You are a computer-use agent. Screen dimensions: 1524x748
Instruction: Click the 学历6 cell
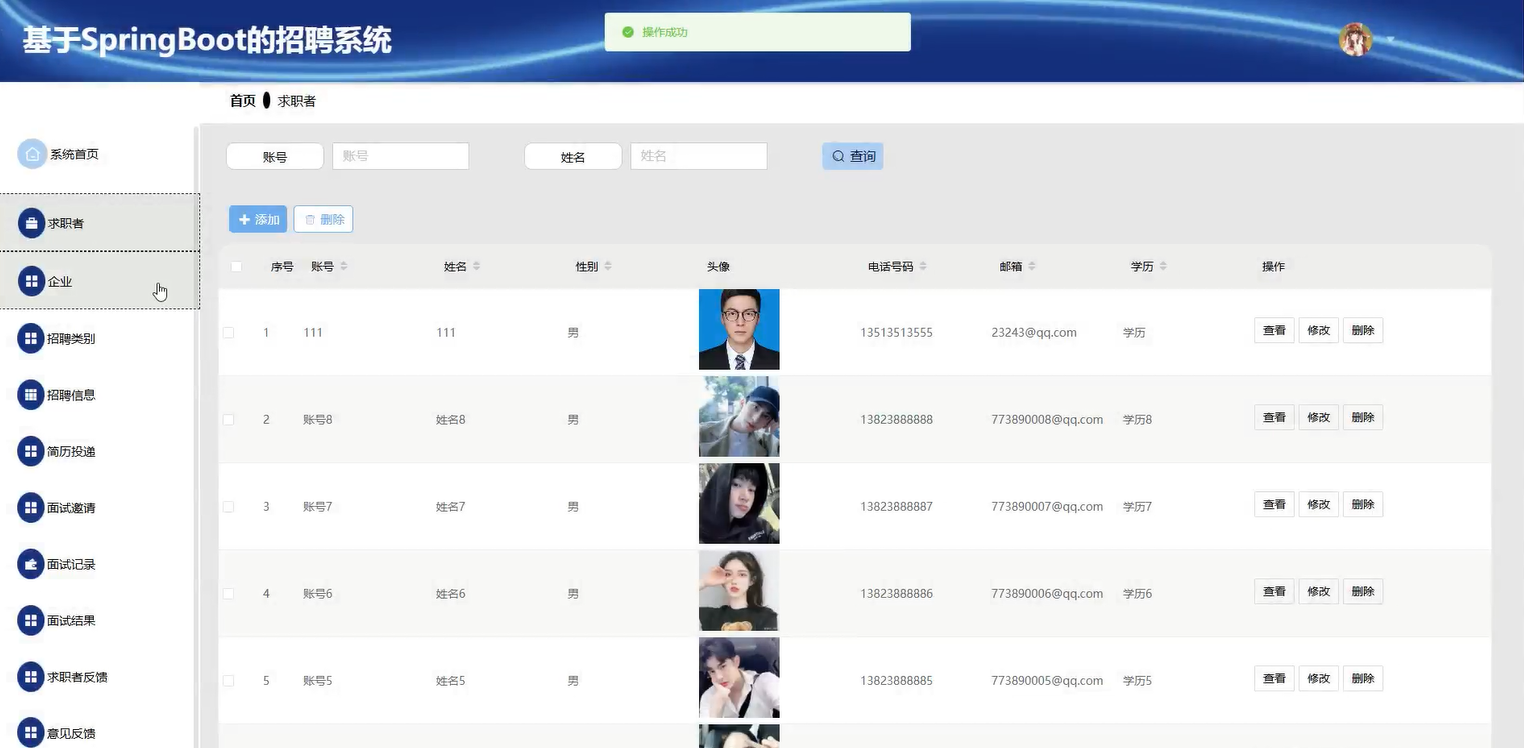pos(1137,594)
